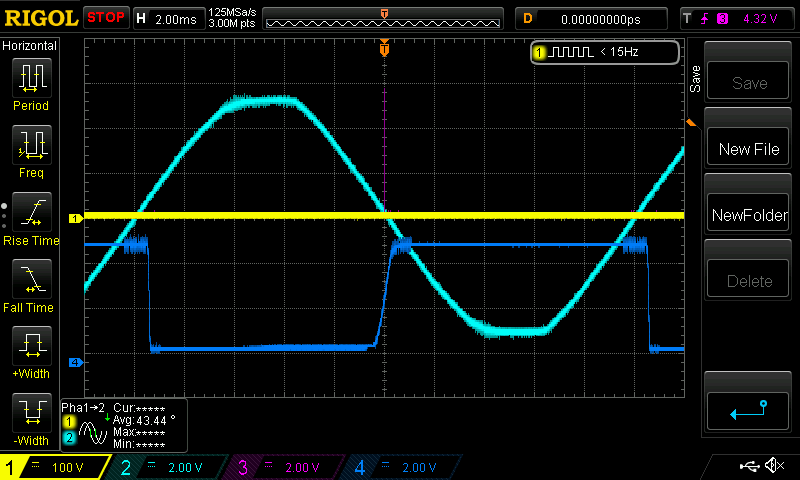Collapse the Save side menu arrow
The image size is (800, 480).
(690, 122)
